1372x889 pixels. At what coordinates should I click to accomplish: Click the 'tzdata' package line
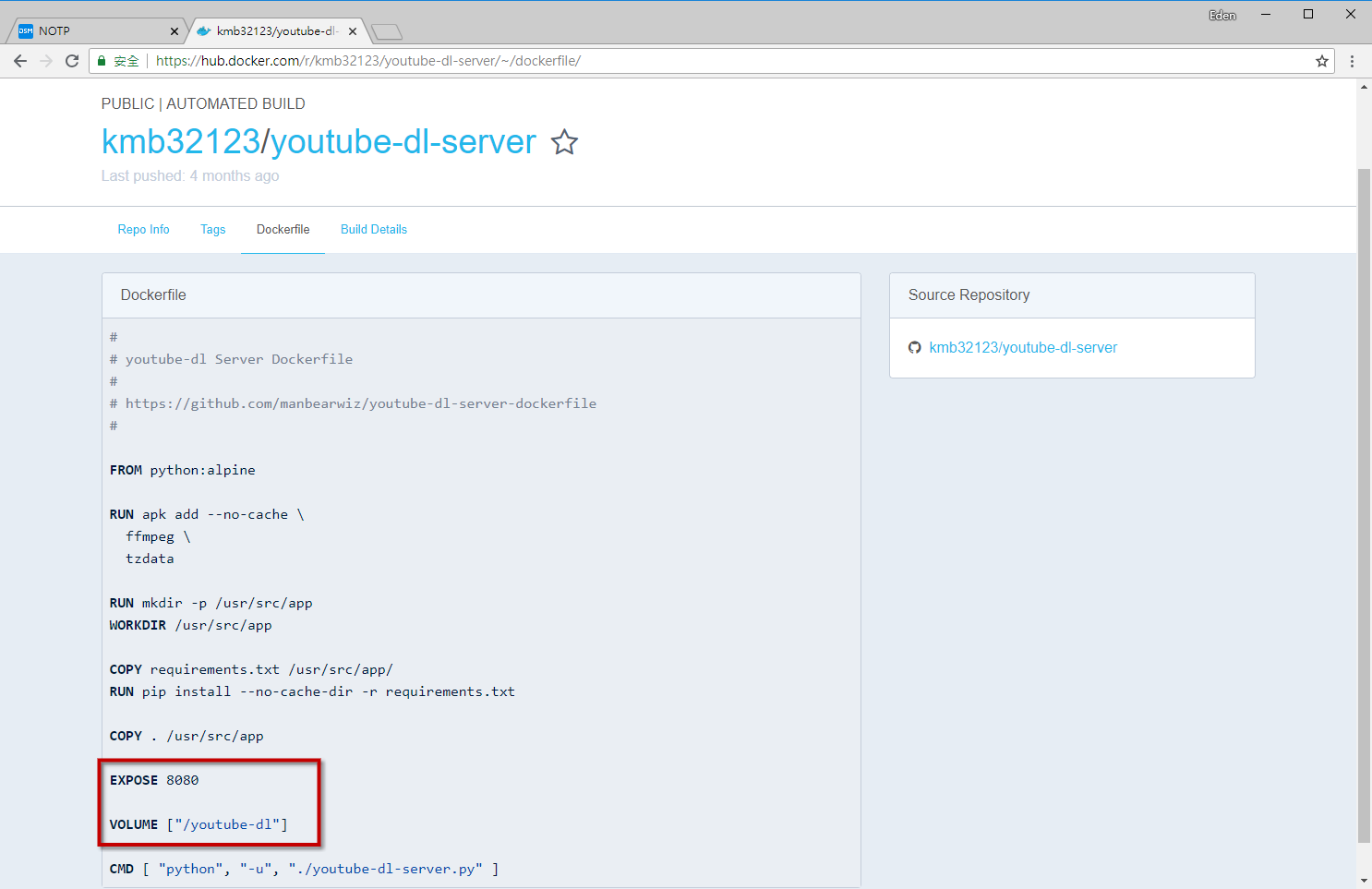[150, 559]
